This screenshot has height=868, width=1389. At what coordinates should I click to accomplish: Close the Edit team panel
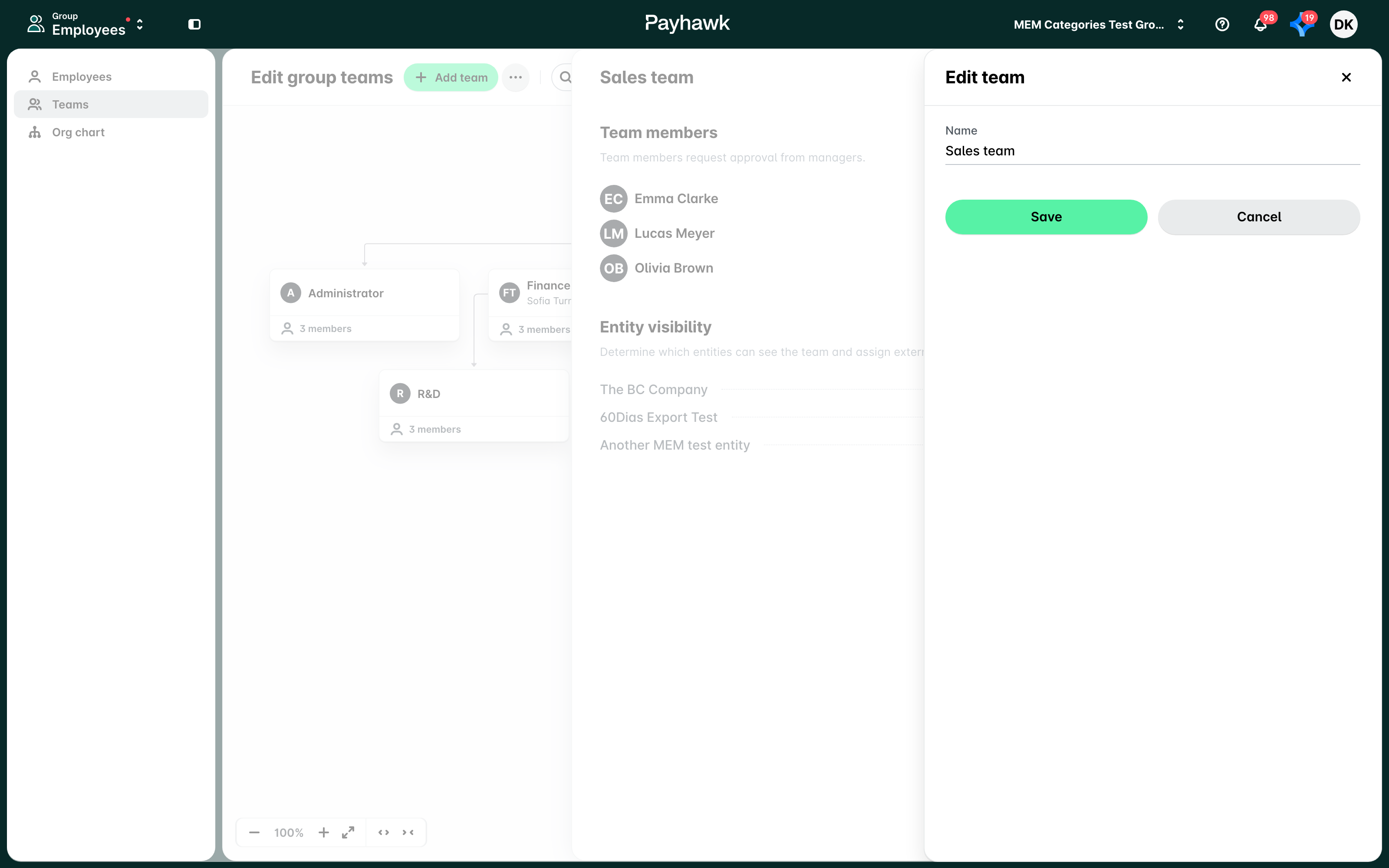(x=1346, y=78)
